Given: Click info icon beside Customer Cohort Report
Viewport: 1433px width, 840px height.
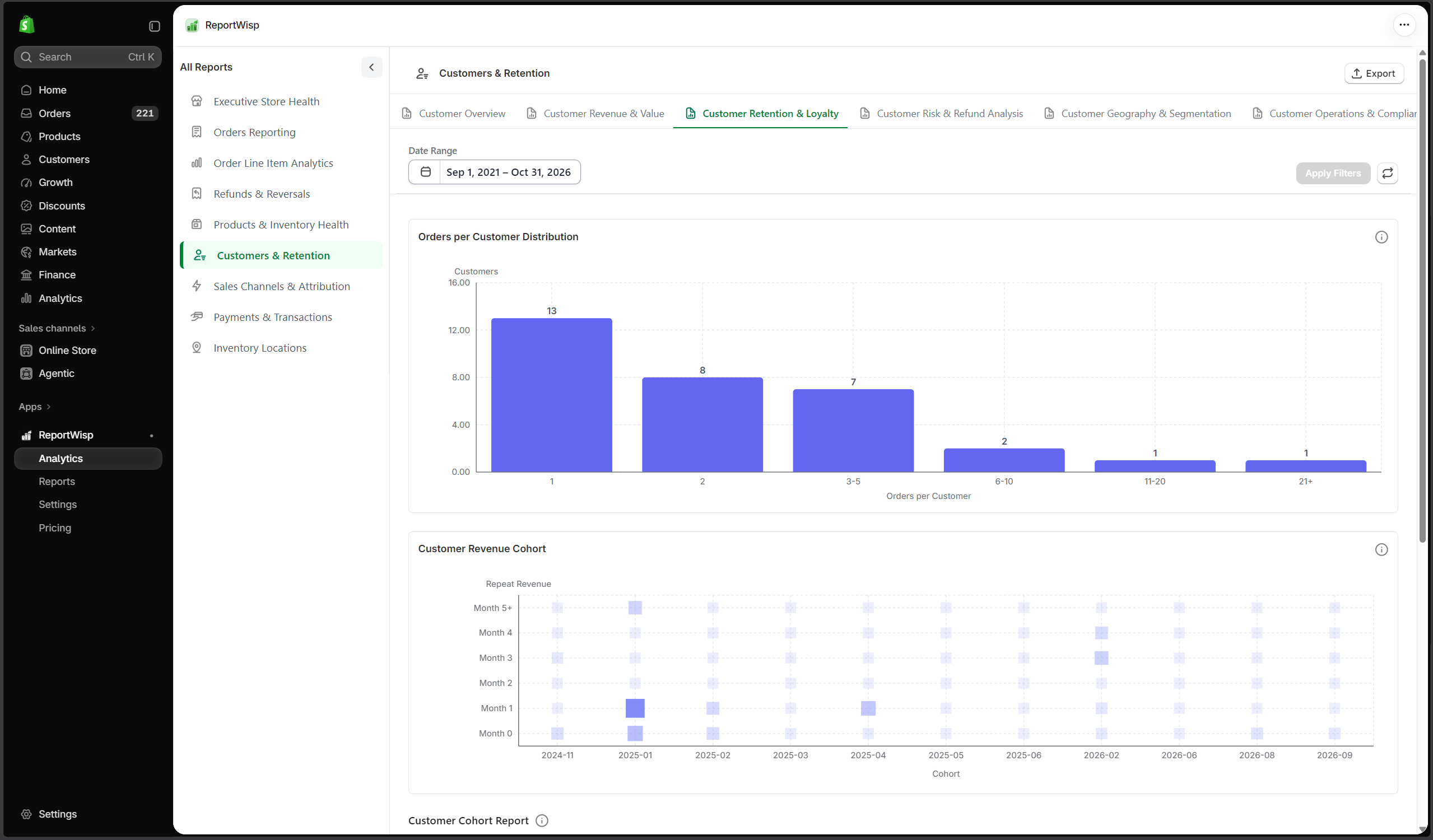Looking at the screenshot, I should pyautogui.click(x=541, y=820).
